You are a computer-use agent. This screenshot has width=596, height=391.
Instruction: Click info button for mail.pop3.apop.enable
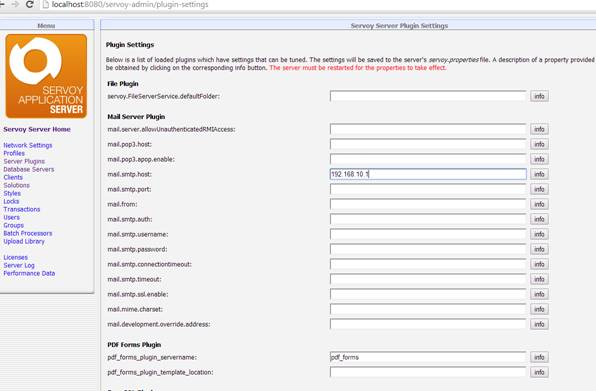click(539, 159)
